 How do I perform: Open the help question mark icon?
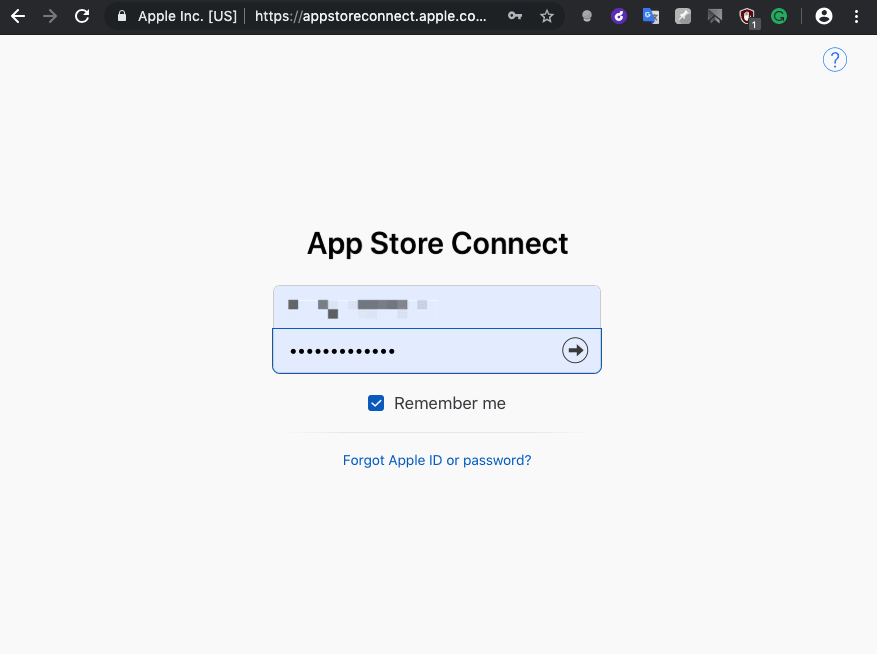[834, 60]
